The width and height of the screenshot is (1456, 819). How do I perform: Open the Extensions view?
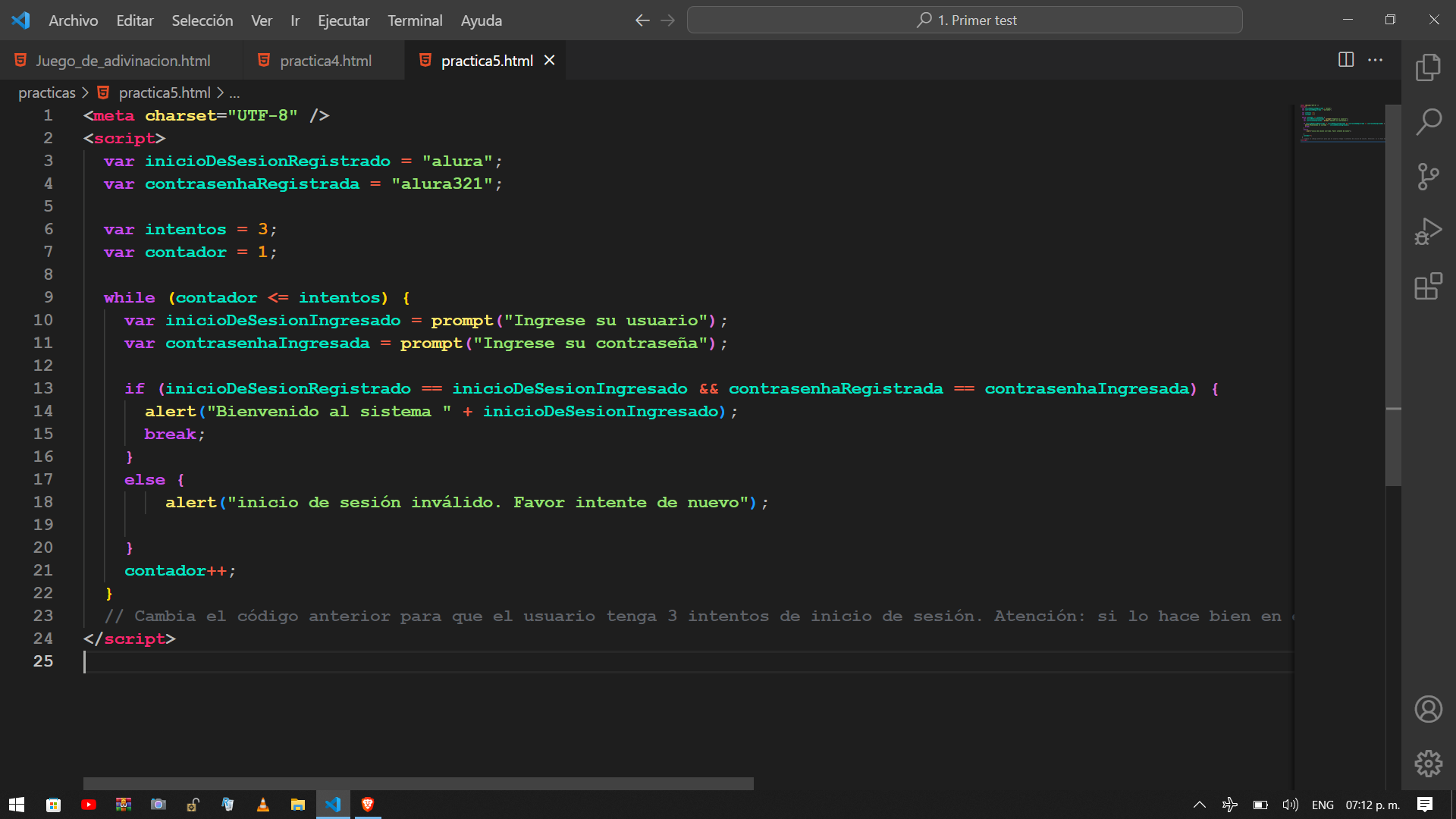pyautogui.click(x=1428, y=286)
